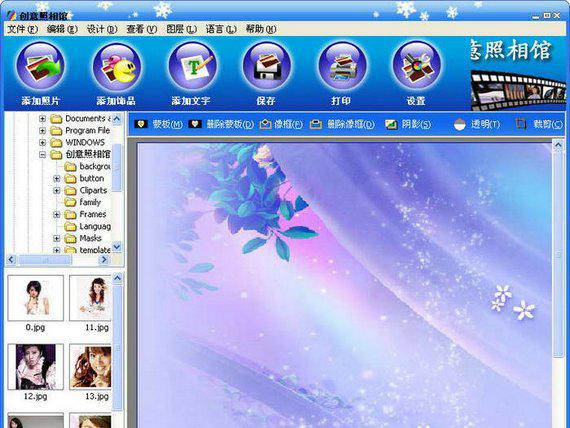Screen dimensions: 570x428
Task: Click the purple floral canvas image
Action: point(345,285)
